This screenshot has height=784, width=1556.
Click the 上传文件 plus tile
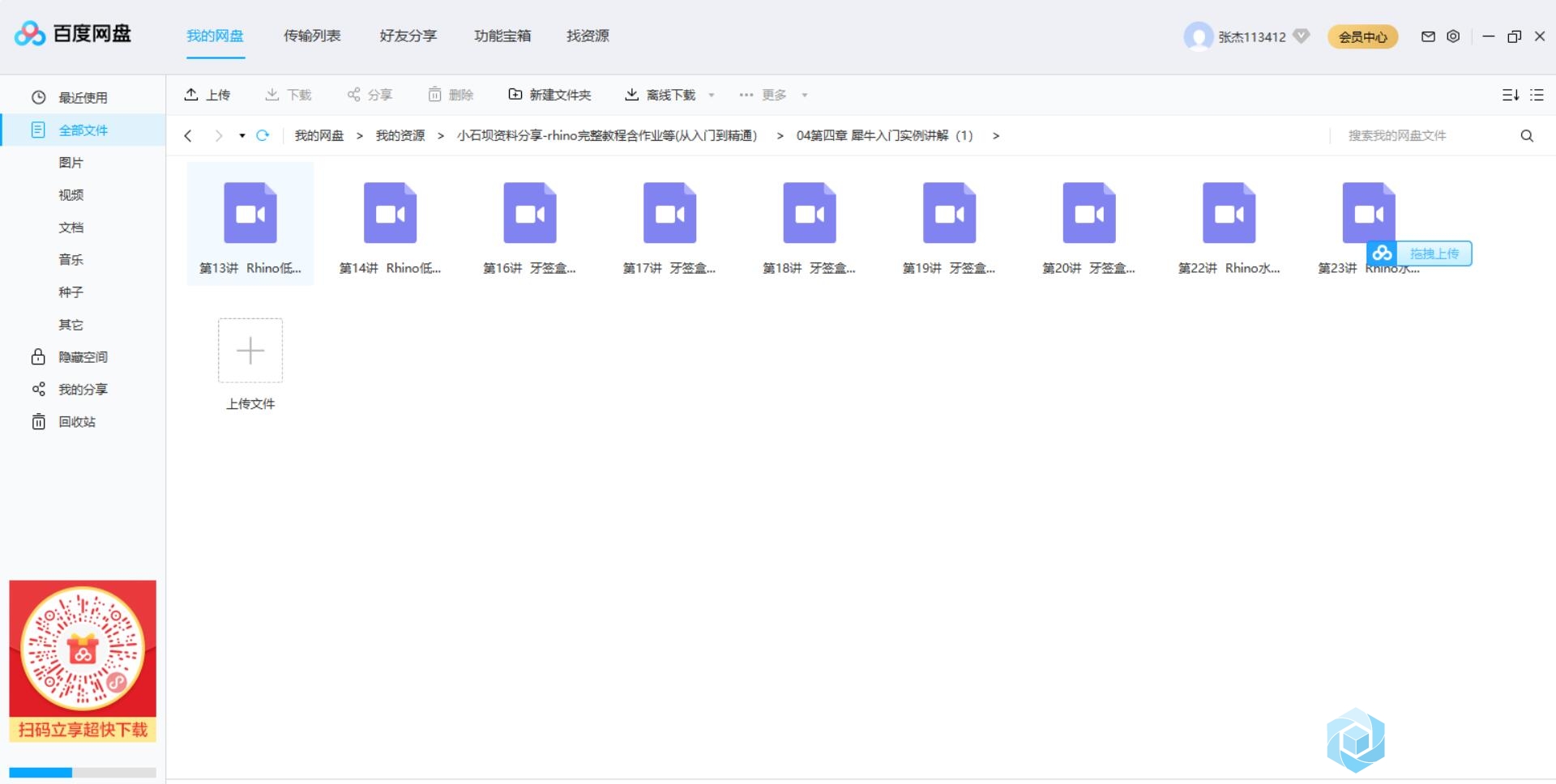point(250,351)
